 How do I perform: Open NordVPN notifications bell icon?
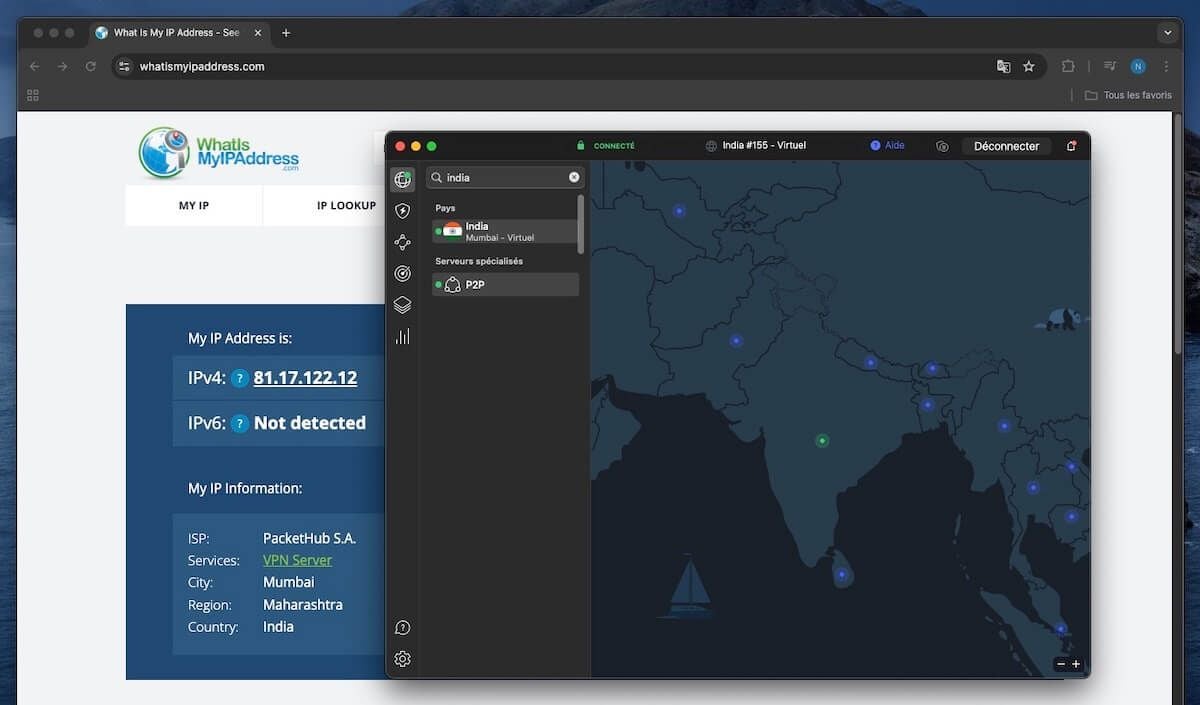click(x=1071, y=146)
